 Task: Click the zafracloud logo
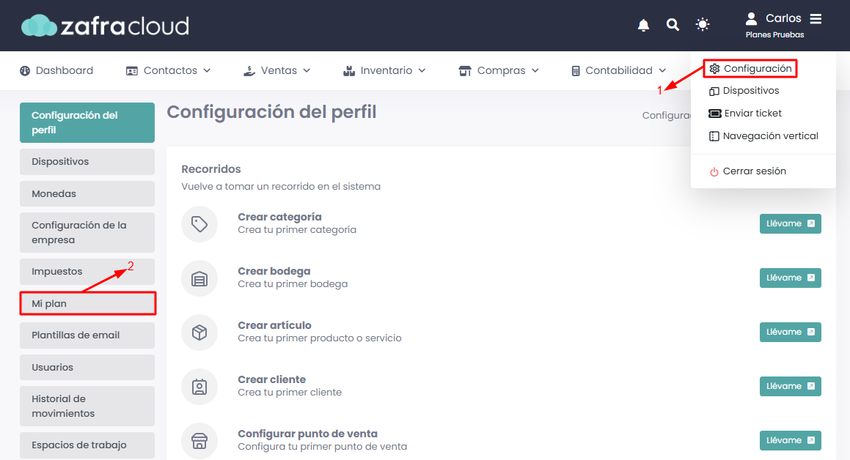pyautogui.click(x=105, y=25)
